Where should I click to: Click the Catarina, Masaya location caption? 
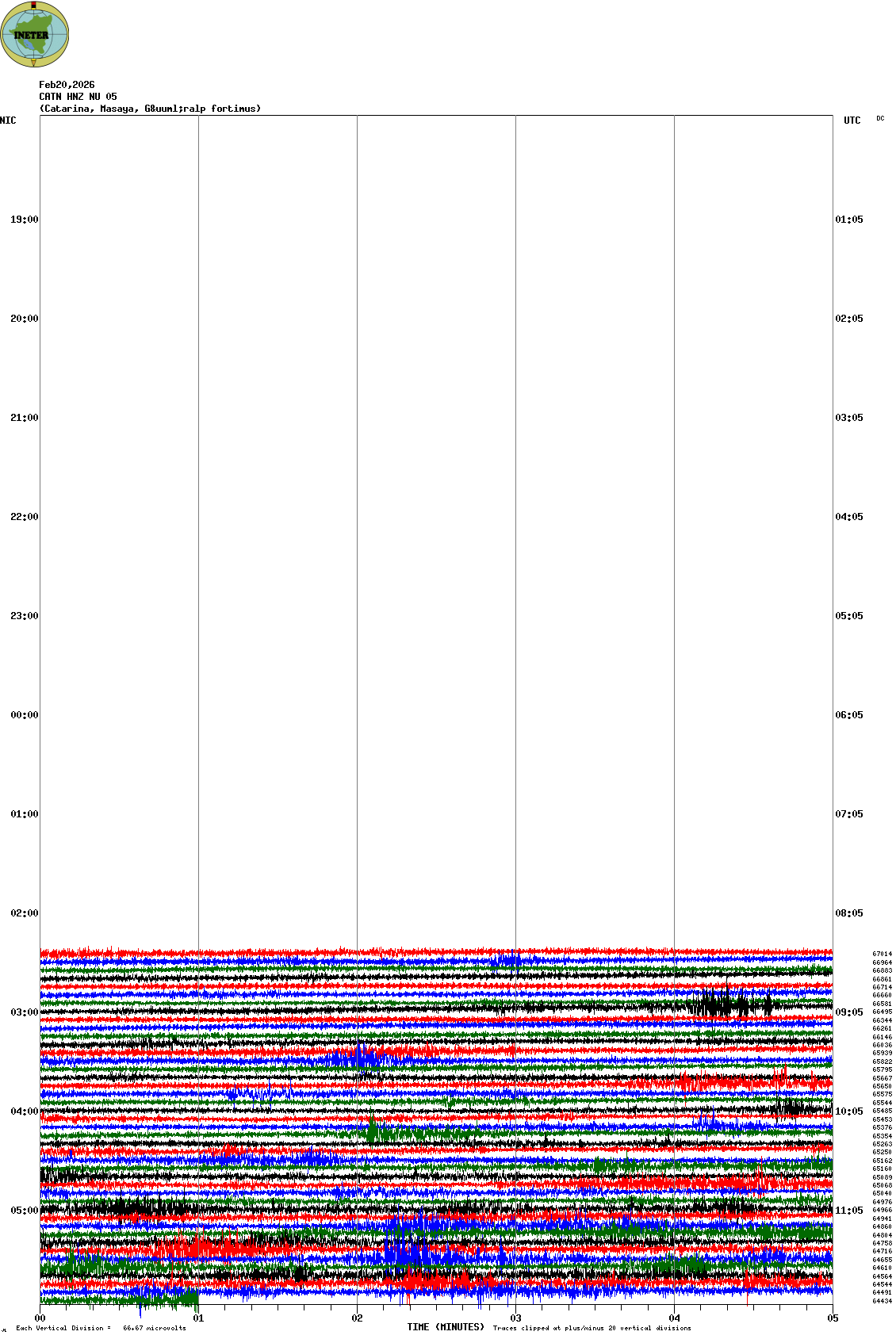150,109
